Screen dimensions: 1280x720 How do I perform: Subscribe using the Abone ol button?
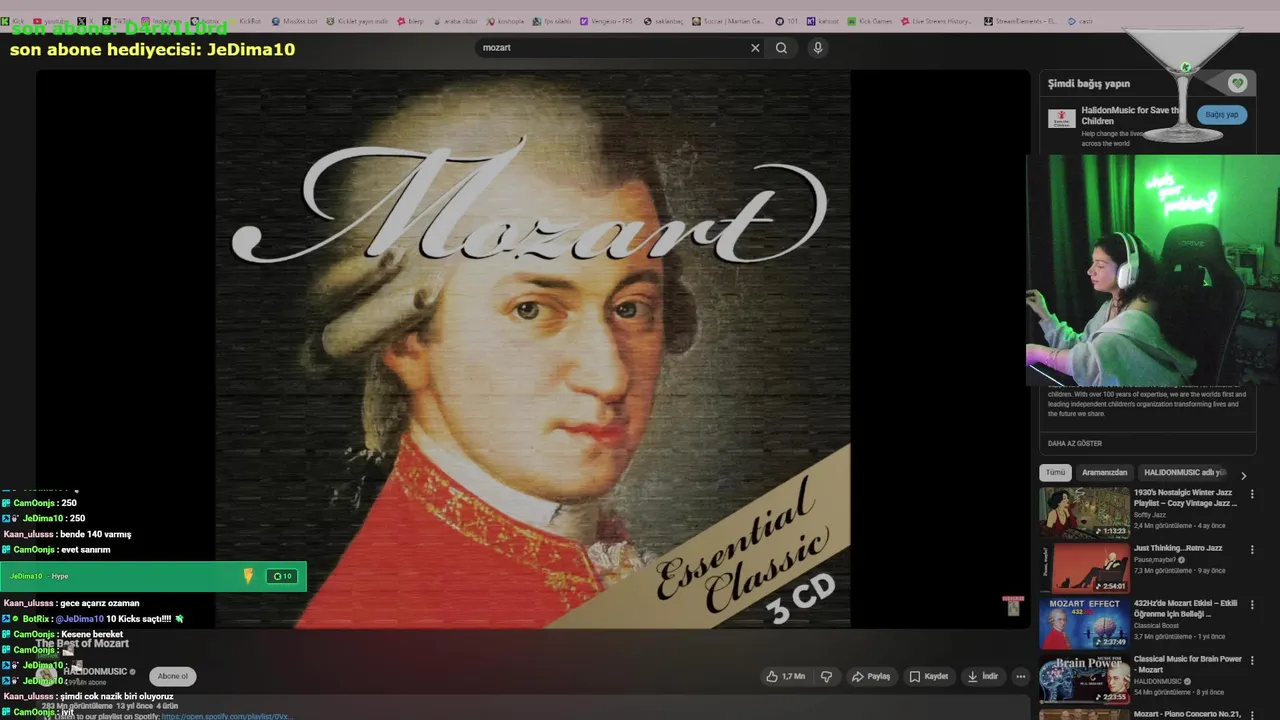click(x=172, y=676)
